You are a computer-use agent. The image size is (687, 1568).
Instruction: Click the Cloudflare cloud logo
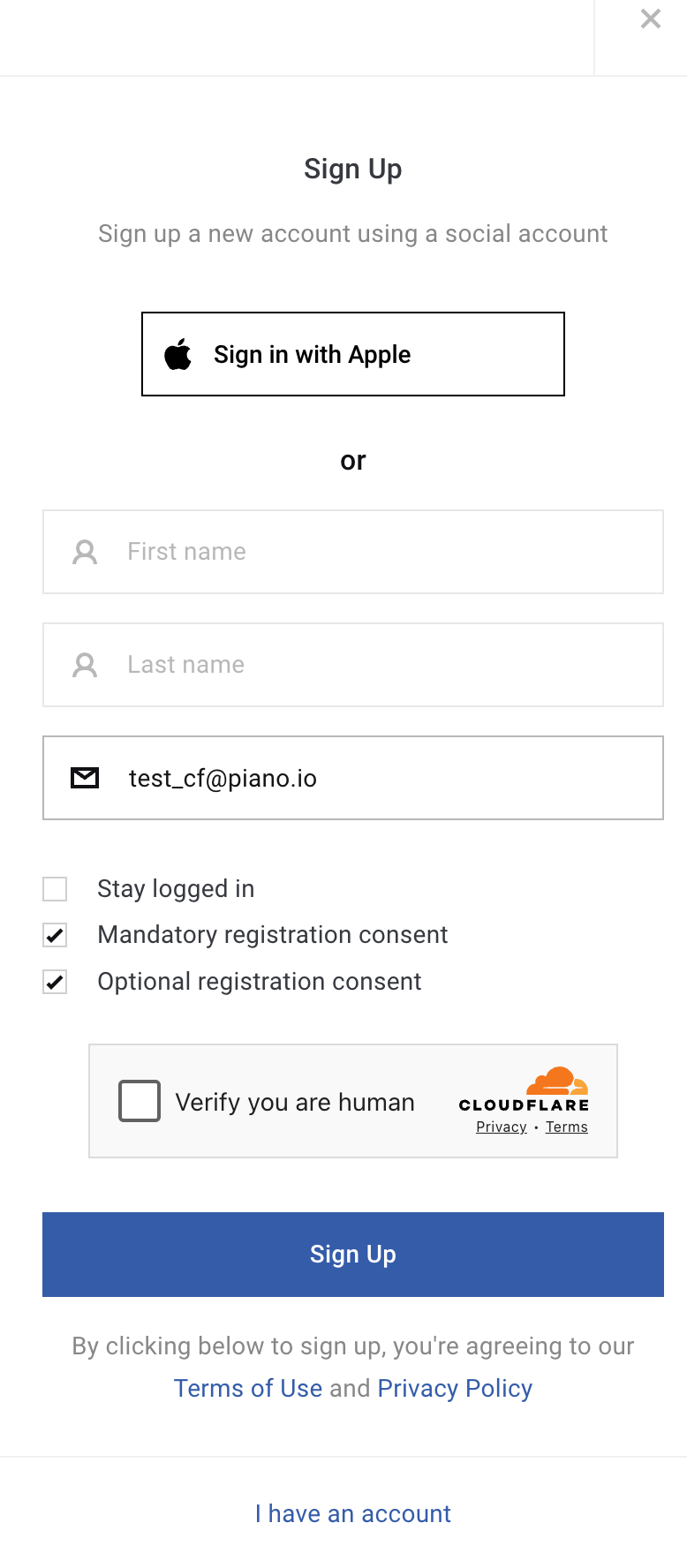(x=557, y=1082)
